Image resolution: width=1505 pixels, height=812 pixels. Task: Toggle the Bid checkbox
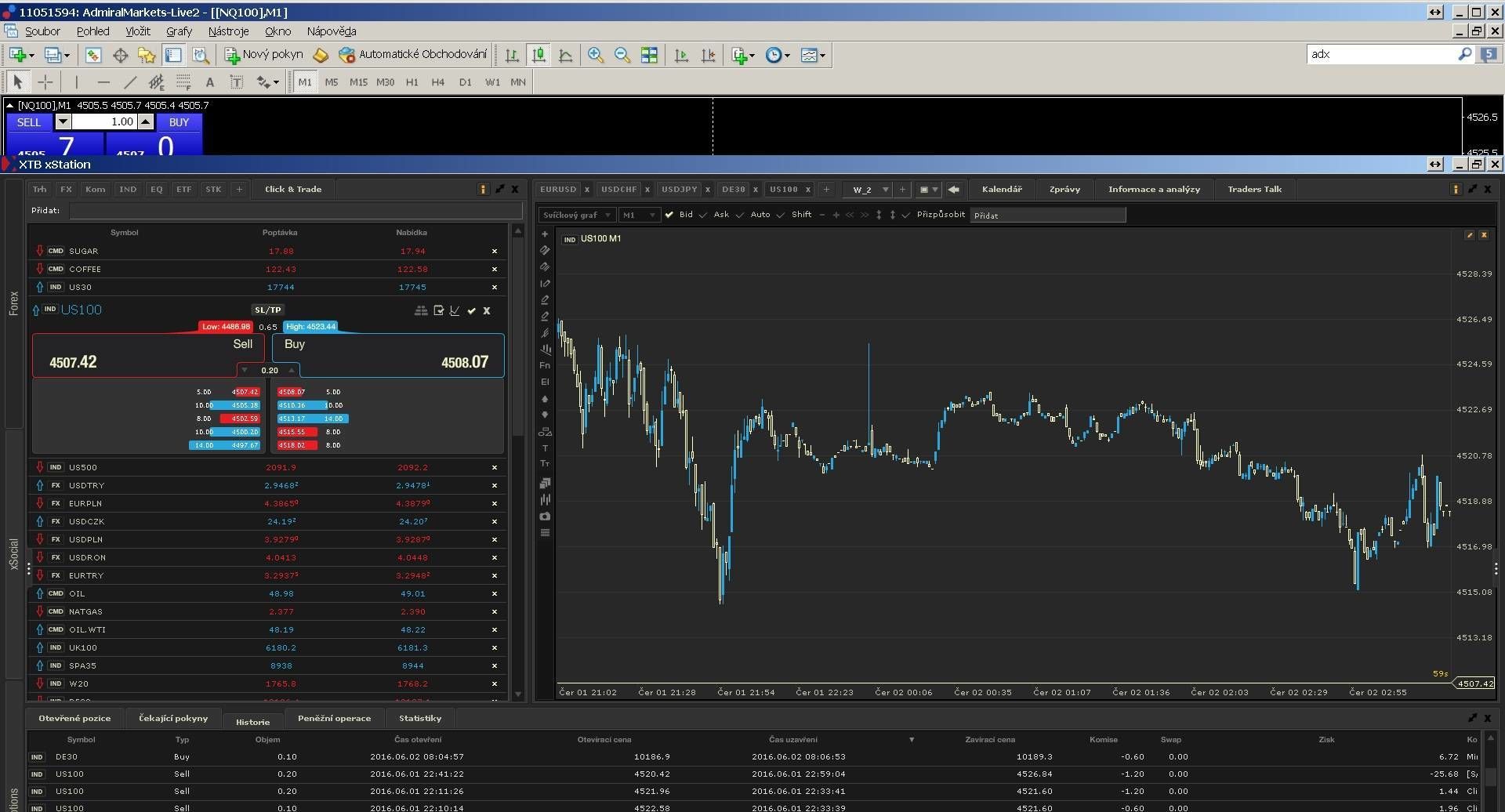pos(669,215)
